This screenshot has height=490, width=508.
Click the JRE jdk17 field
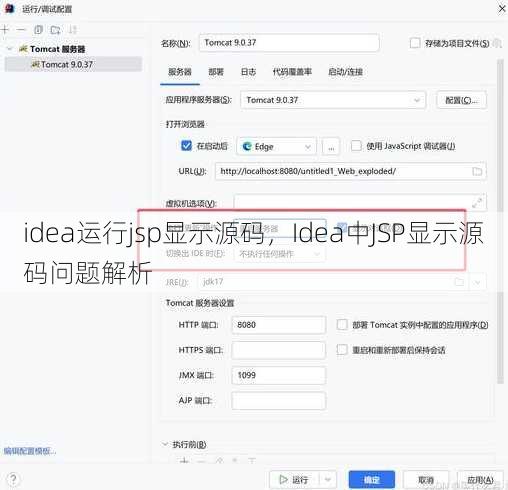[334, 282]
